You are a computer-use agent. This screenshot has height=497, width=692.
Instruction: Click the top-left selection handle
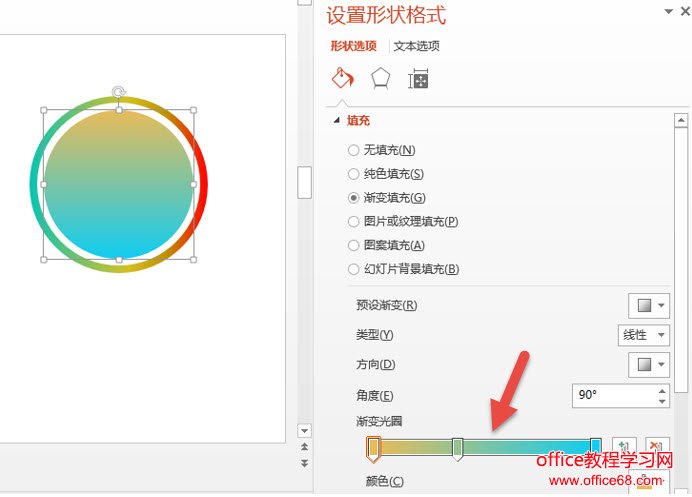point(44,110)
